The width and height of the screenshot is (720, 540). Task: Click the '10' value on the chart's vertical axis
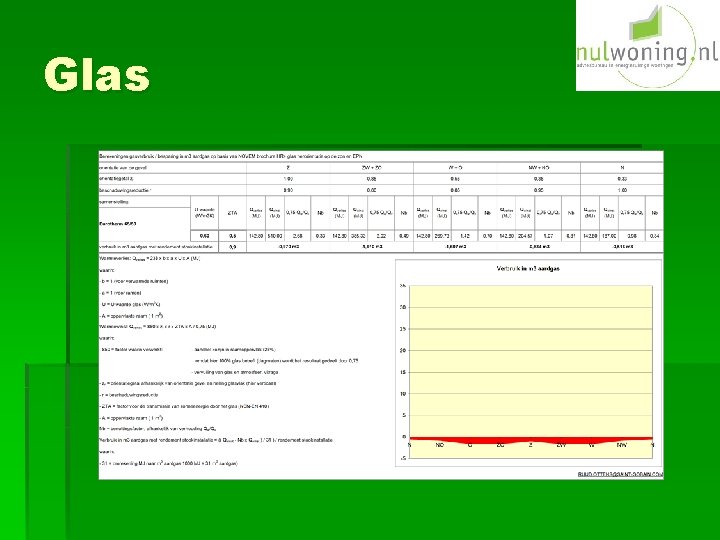pyautogui.click(x=403, y=394)
